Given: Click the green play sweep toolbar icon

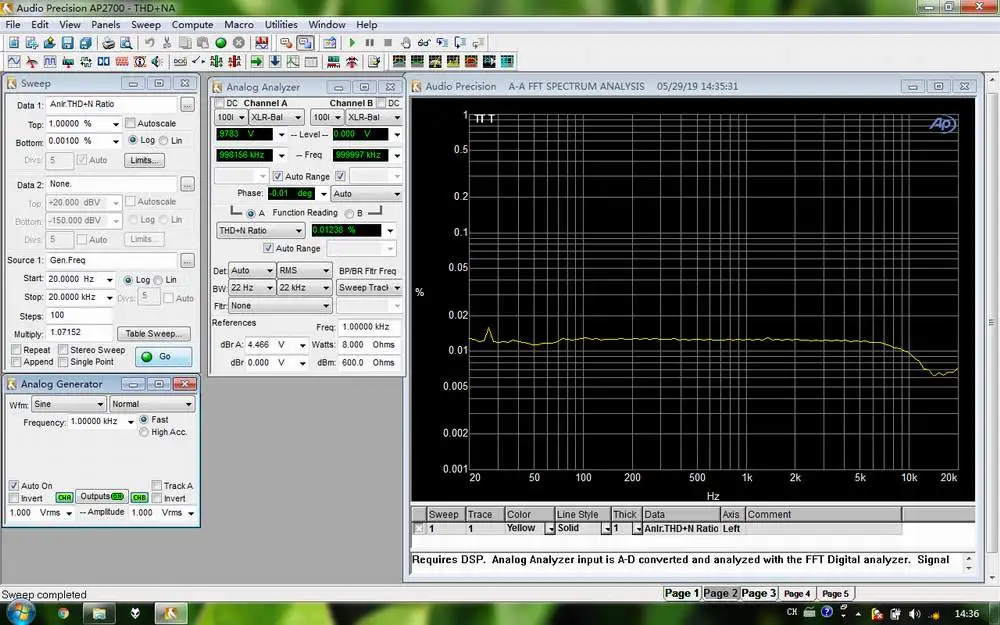Looking at the screenshot, I should click(x=352, y=43).
